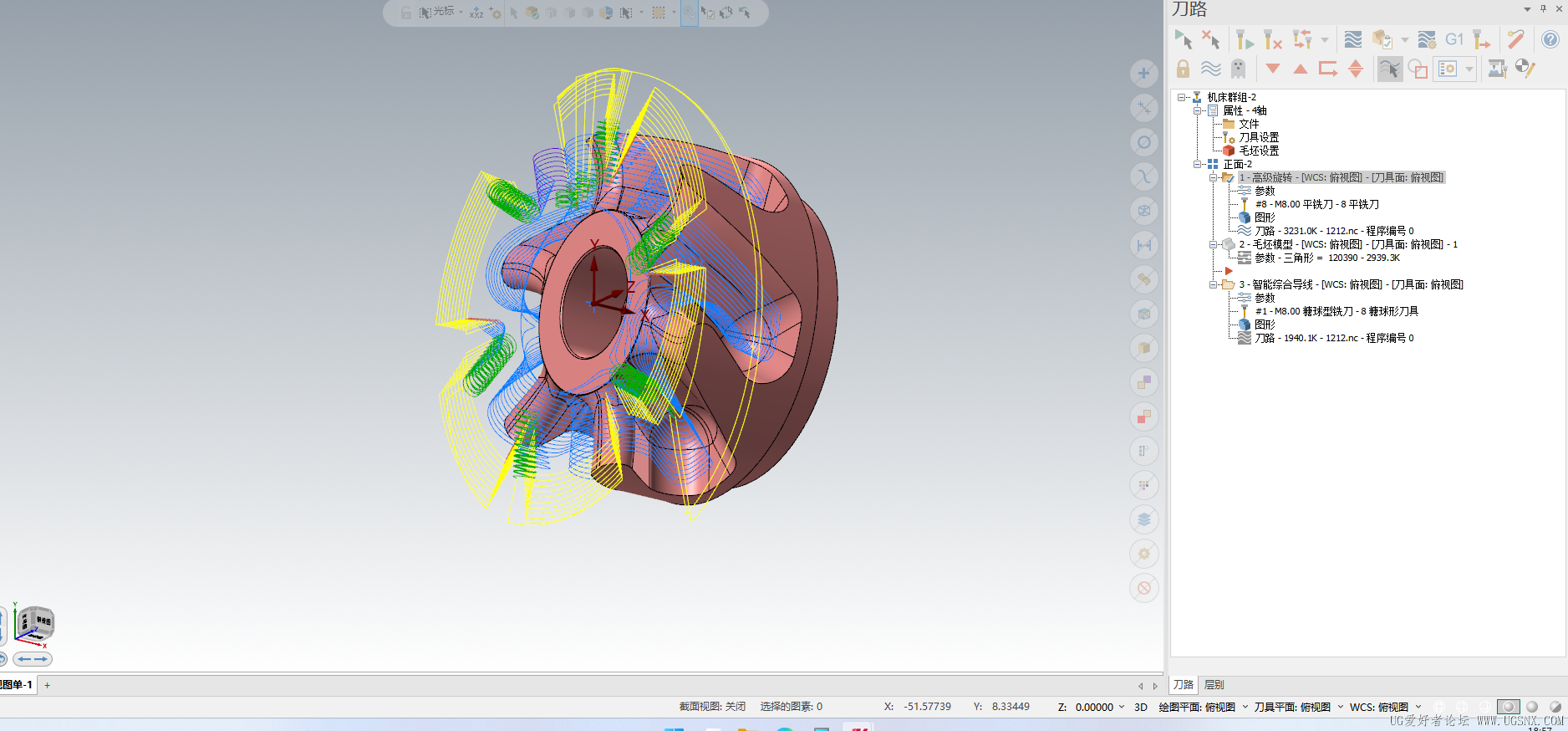Viewport: 1568px width, 731px height.
Task: Collapse the 机床群组-2 tree node
Action: (1182, 97)
